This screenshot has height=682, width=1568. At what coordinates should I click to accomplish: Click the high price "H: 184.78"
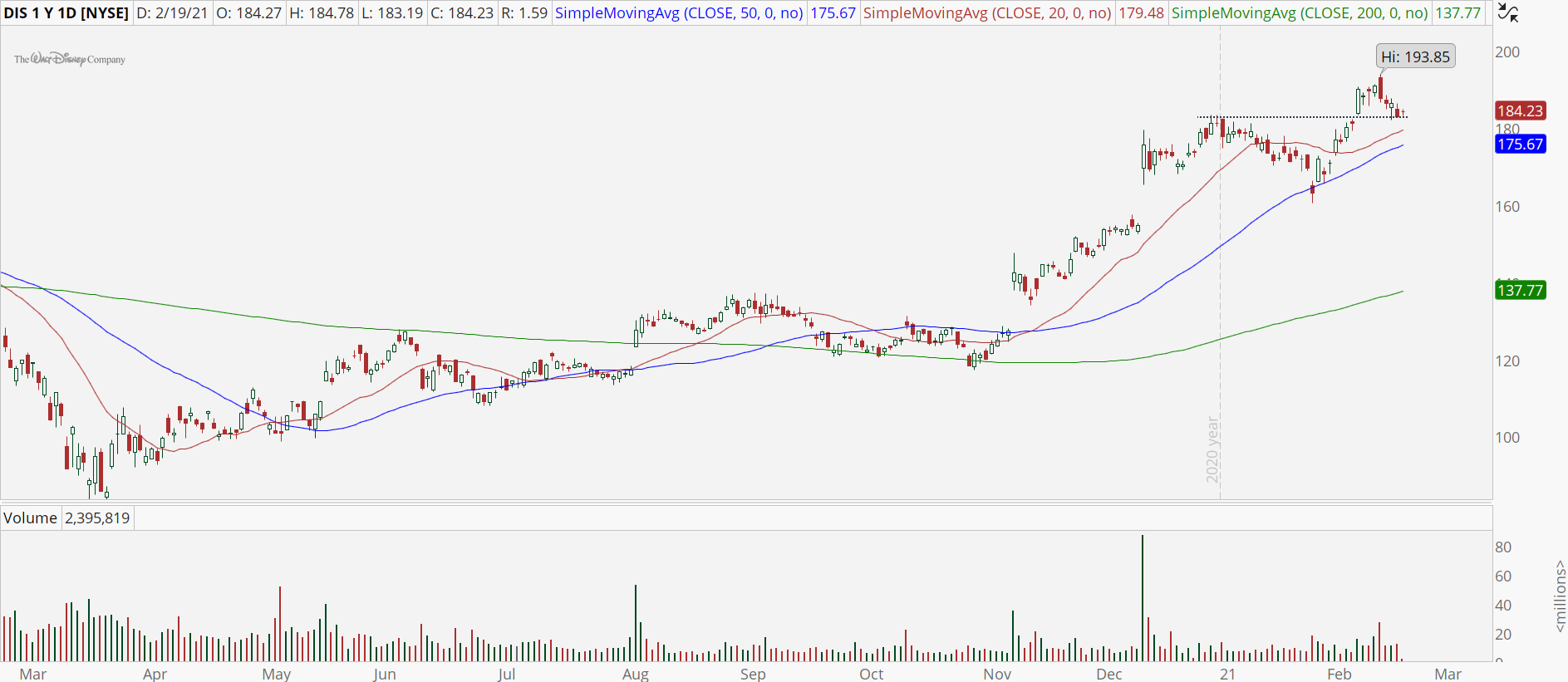(322, 13)
